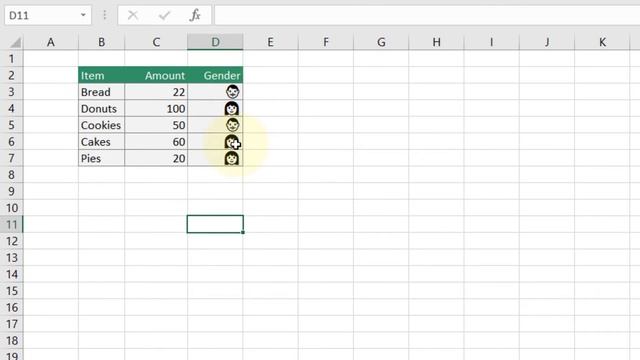Select column D header
This screenshot has width=640, height=360.
click(x=215, y=42)
